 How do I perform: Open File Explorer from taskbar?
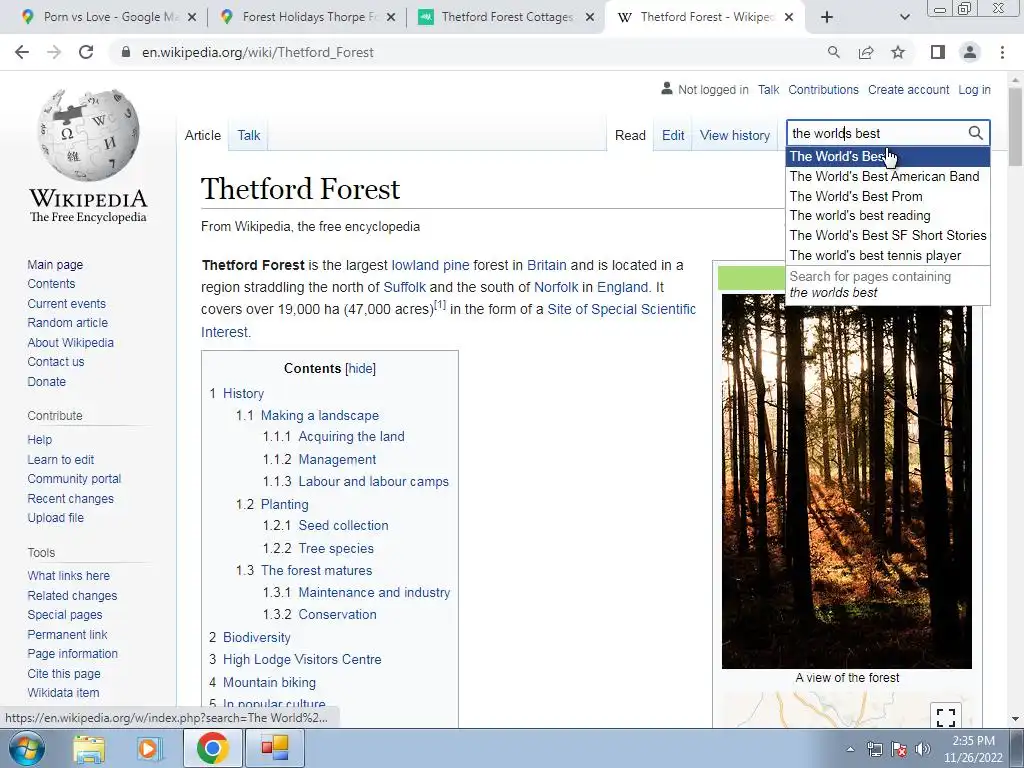tap(88, 749)
